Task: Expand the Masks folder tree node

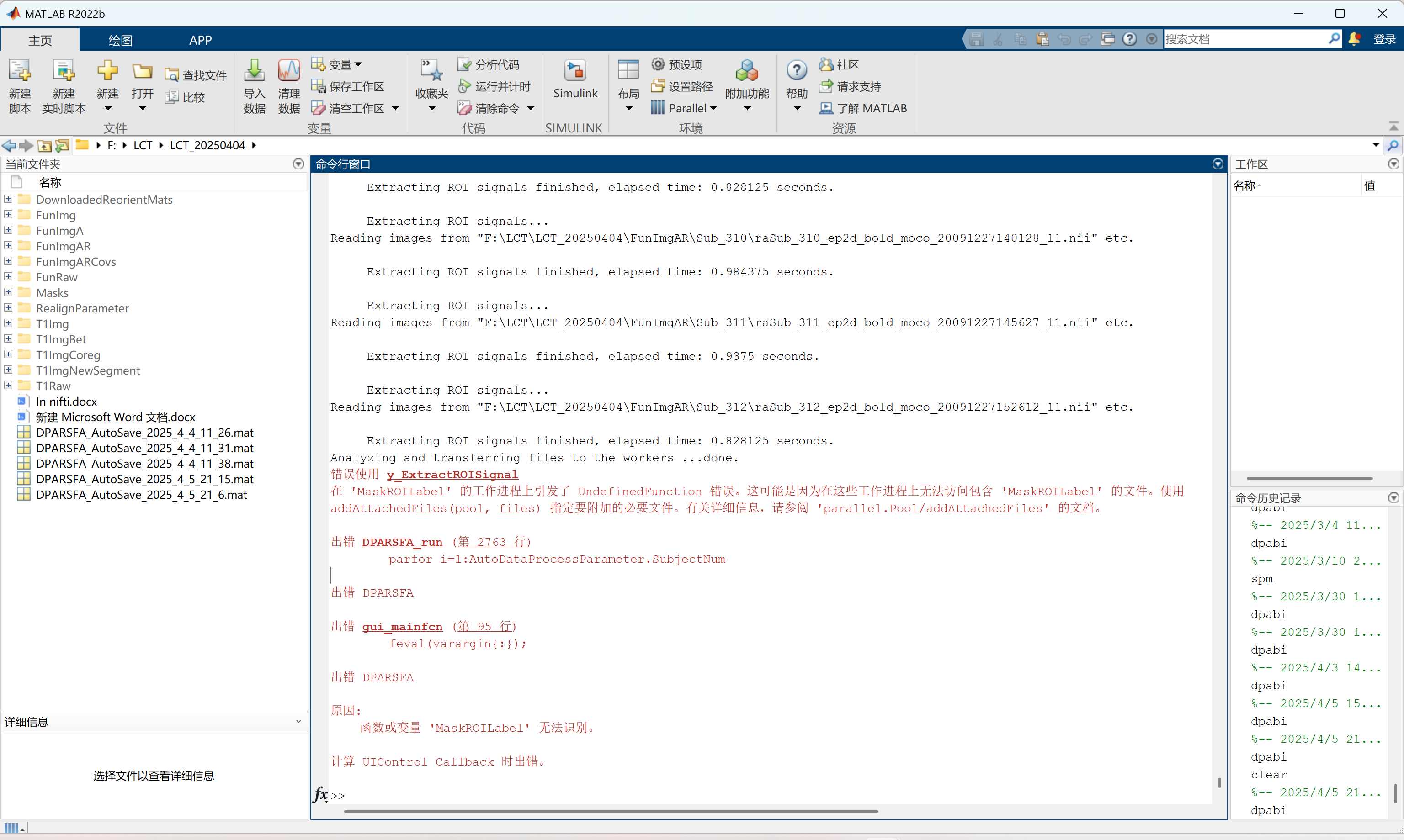Action: click(8, 293)
